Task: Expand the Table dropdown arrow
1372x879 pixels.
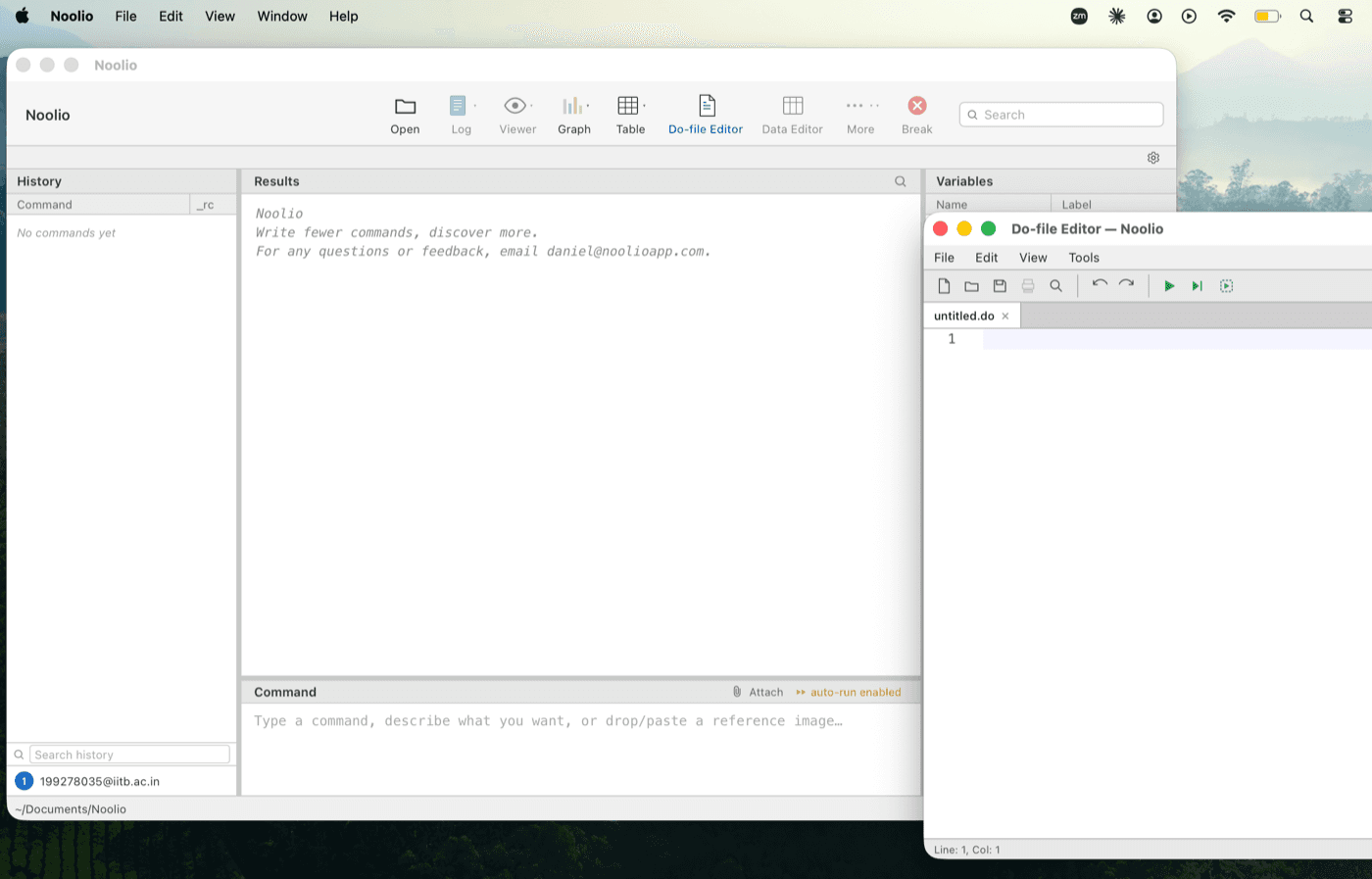Action: (644, 105)
